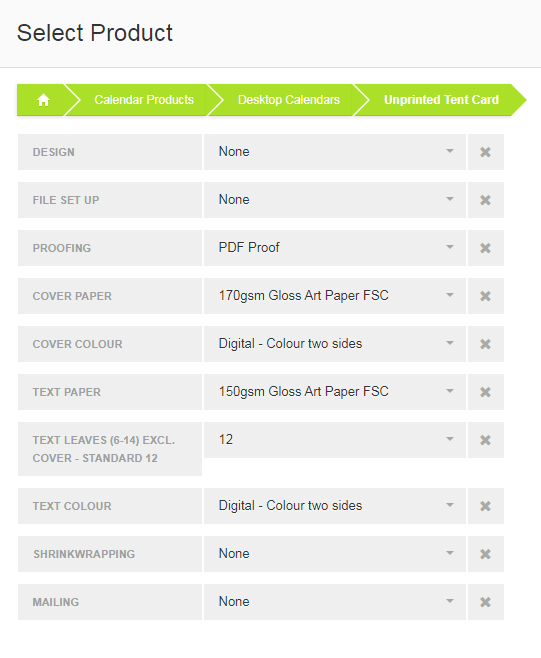Clear the Text Paper X icon
Viewport: 541px width, 658px height.
click(486, 392)
